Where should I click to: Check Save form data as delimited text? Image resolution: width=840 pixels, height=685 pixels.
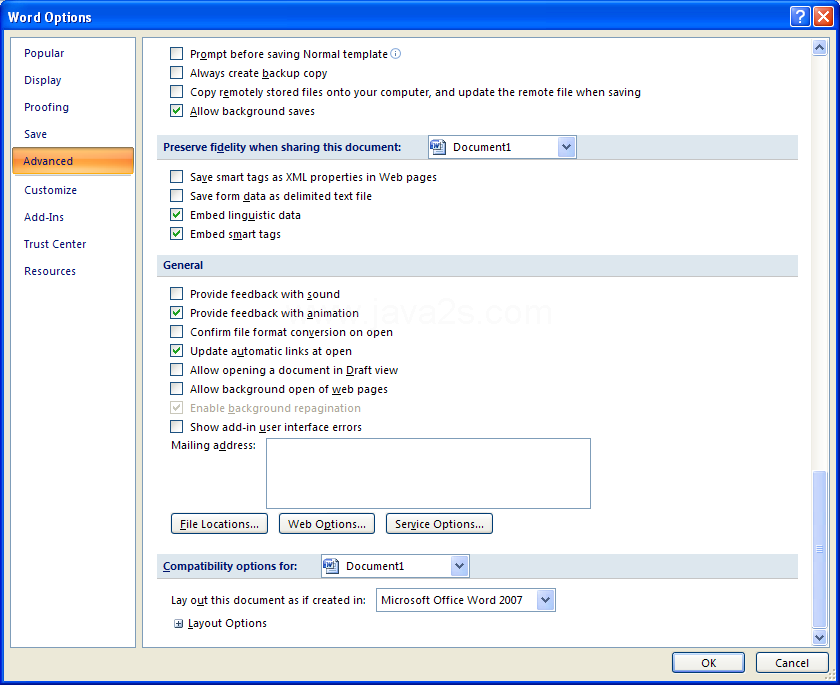point(176,195)
